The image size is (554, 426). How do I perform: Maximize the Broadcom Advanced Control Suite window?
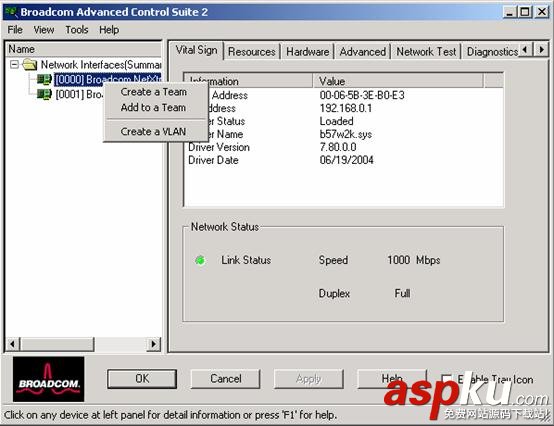[x=525, y=12]
